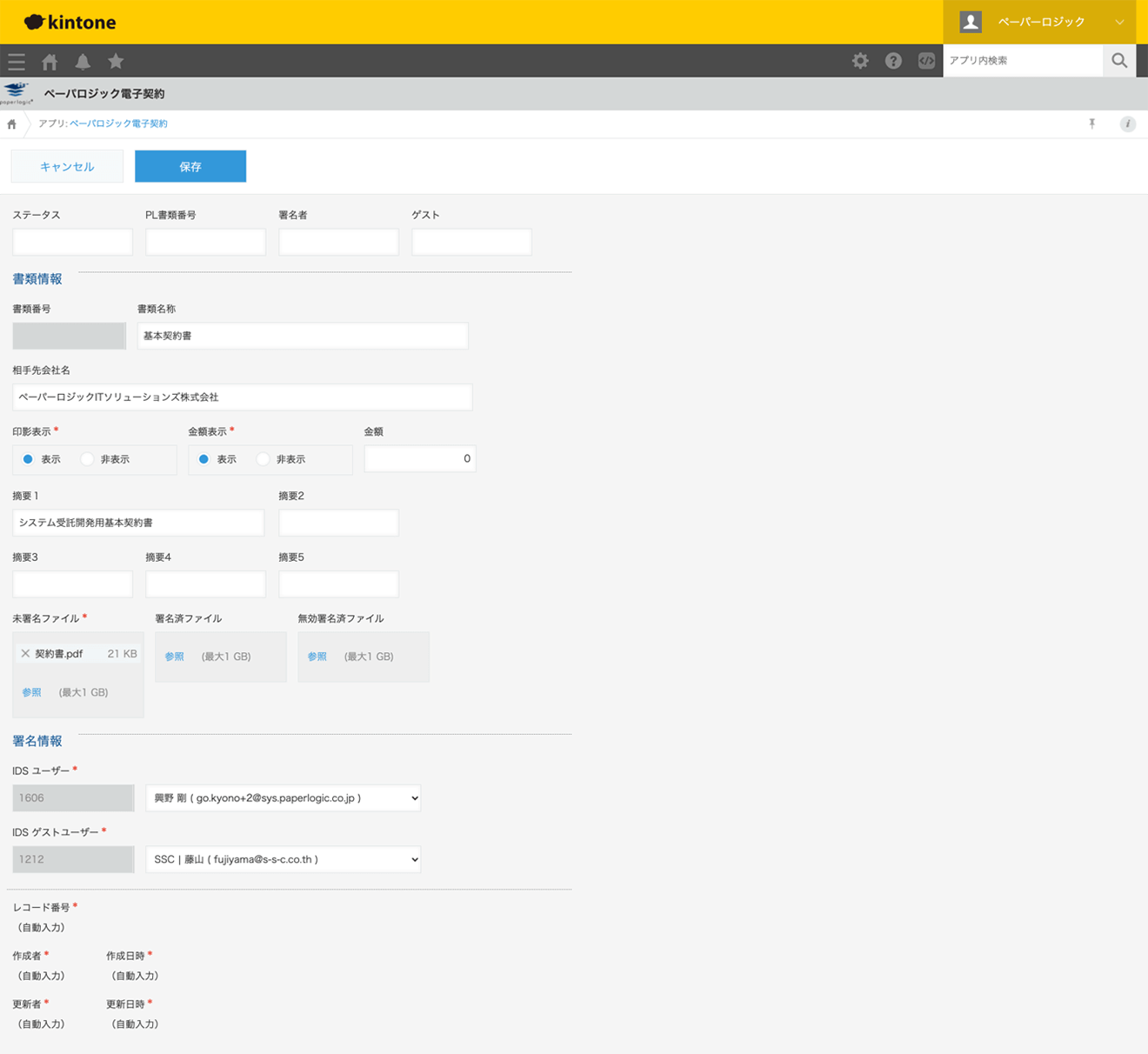The width and height of the screenshot is (1148, 1054).
Task: Open the bookmarks star icon
Action: [x=116, y=62]
